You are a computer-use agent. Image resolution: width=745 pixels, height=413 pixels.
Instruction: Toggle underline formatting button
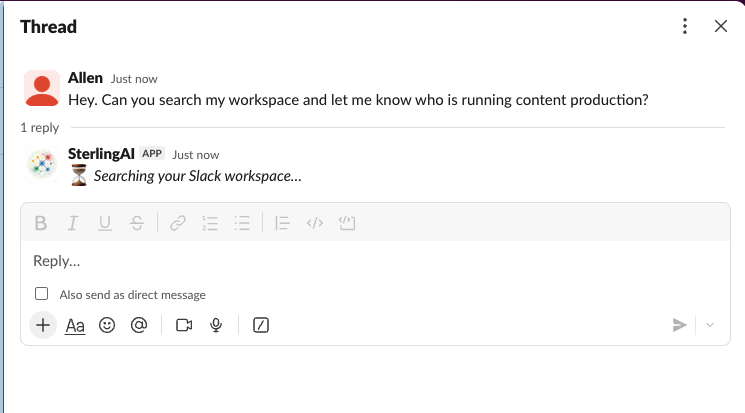click(105, 223)
